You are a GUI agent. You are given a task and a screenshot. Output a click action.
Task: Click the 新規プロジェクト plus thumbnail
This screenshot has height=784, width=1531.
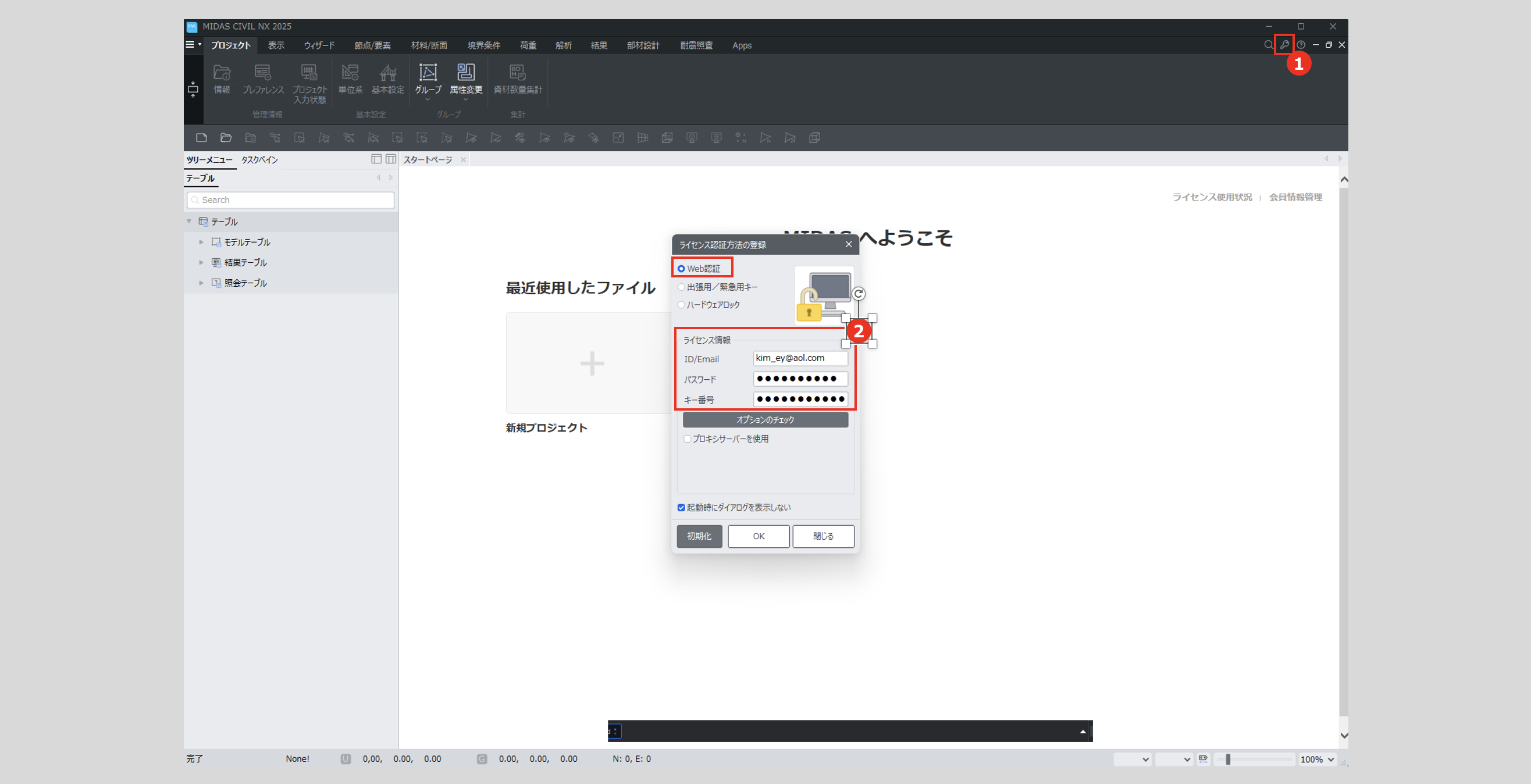point(592,362)
